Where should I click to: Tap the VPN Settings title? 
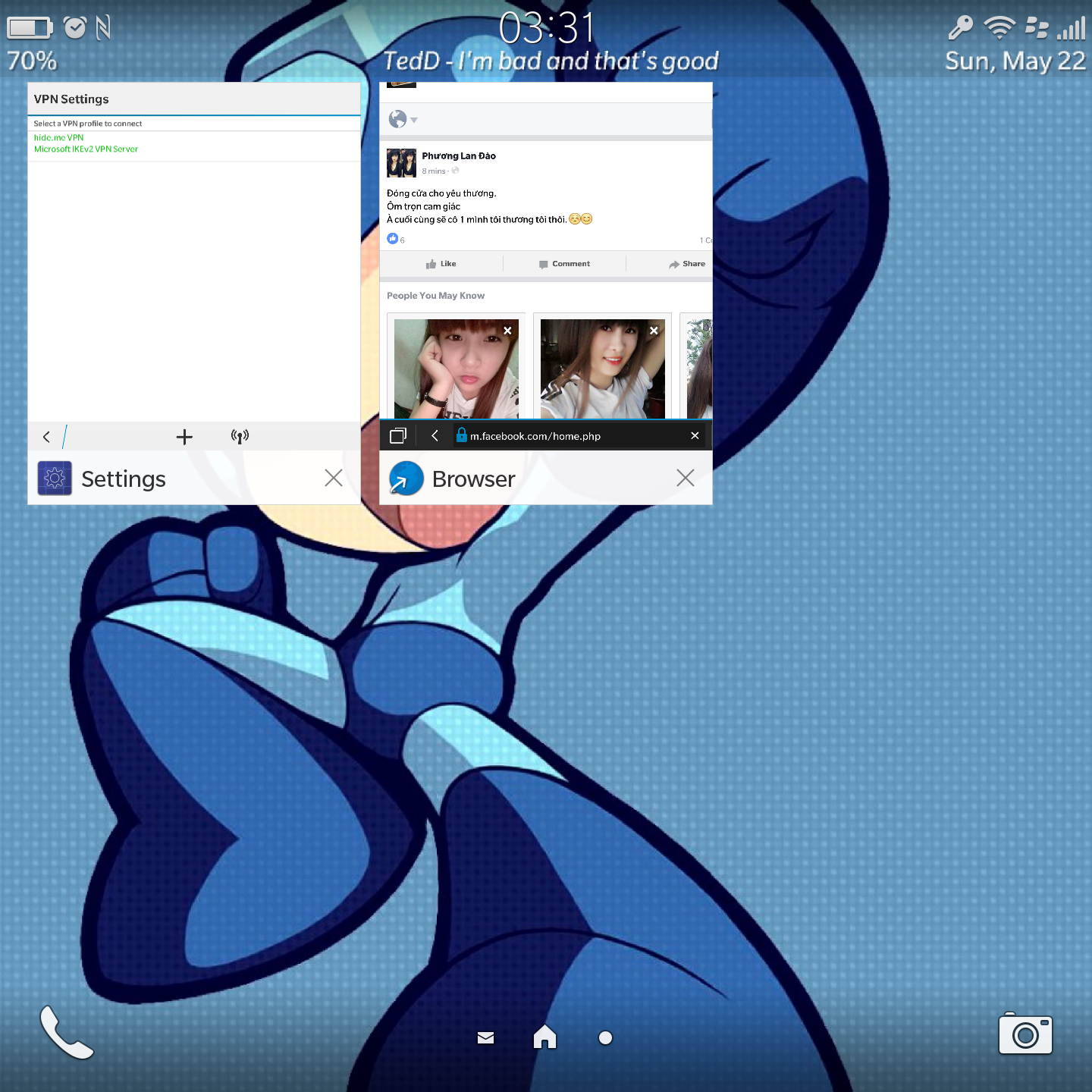[x=71, y=99]
